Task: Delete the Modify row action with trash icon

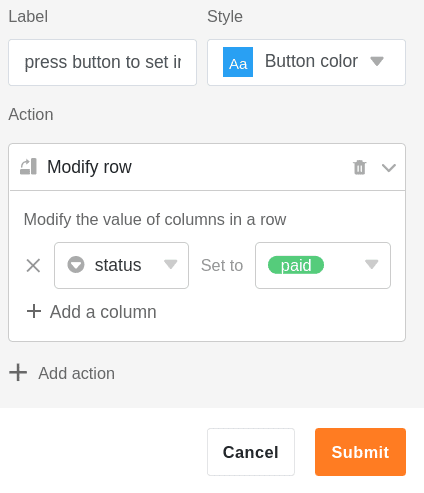Action: pos(360,167)
